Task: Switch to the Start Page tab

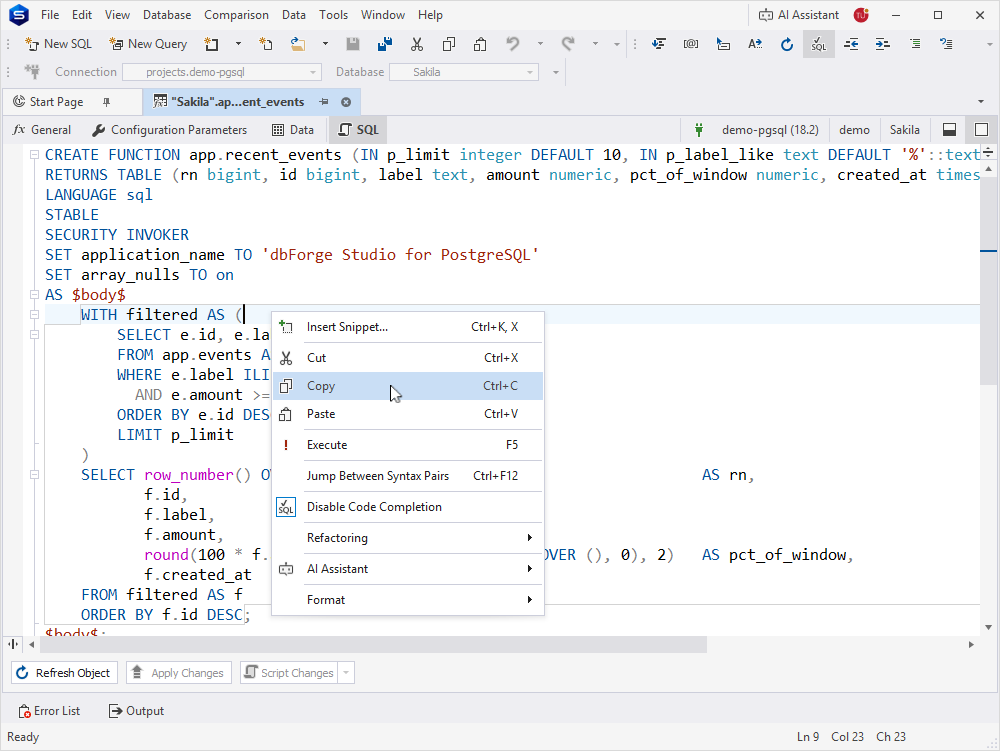Action: [x=57, y=102]
